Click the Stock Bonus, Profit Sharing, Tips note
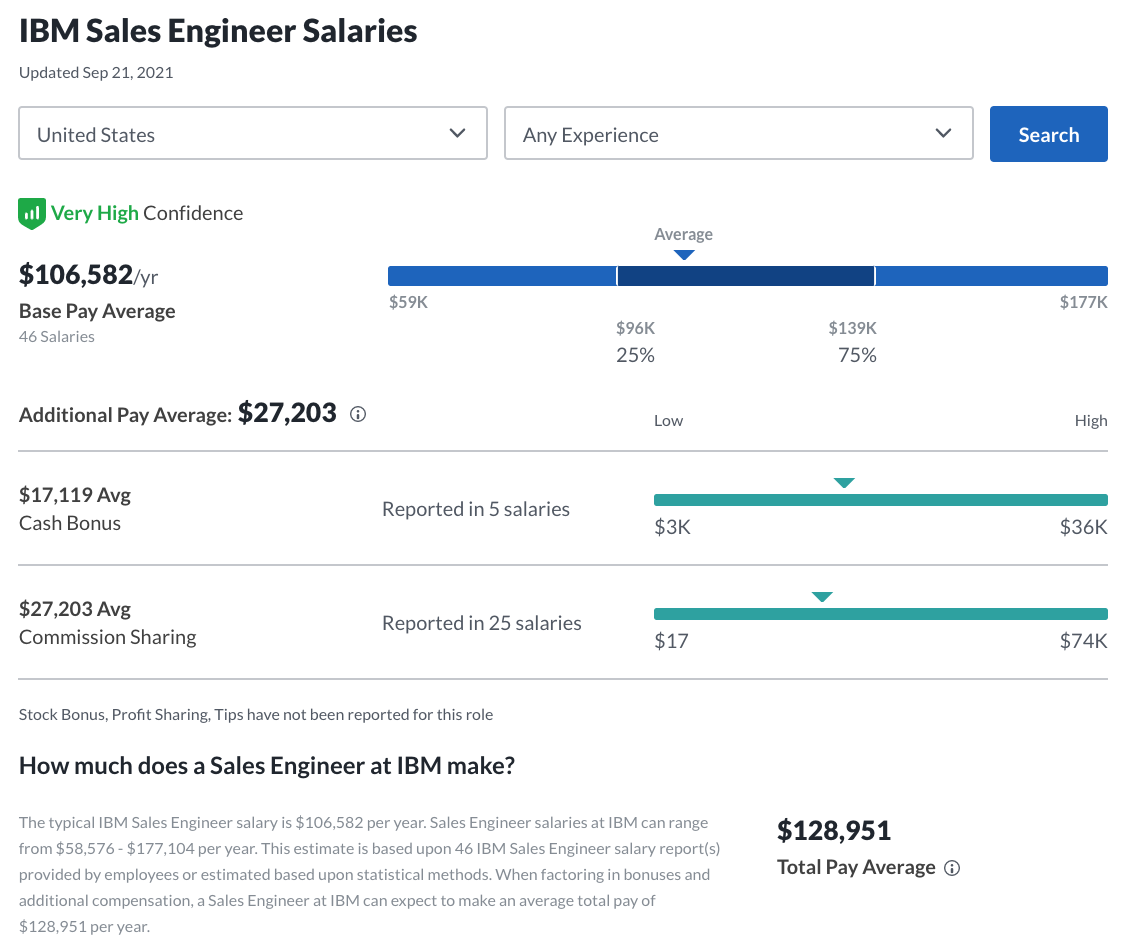 click(256, 714)
